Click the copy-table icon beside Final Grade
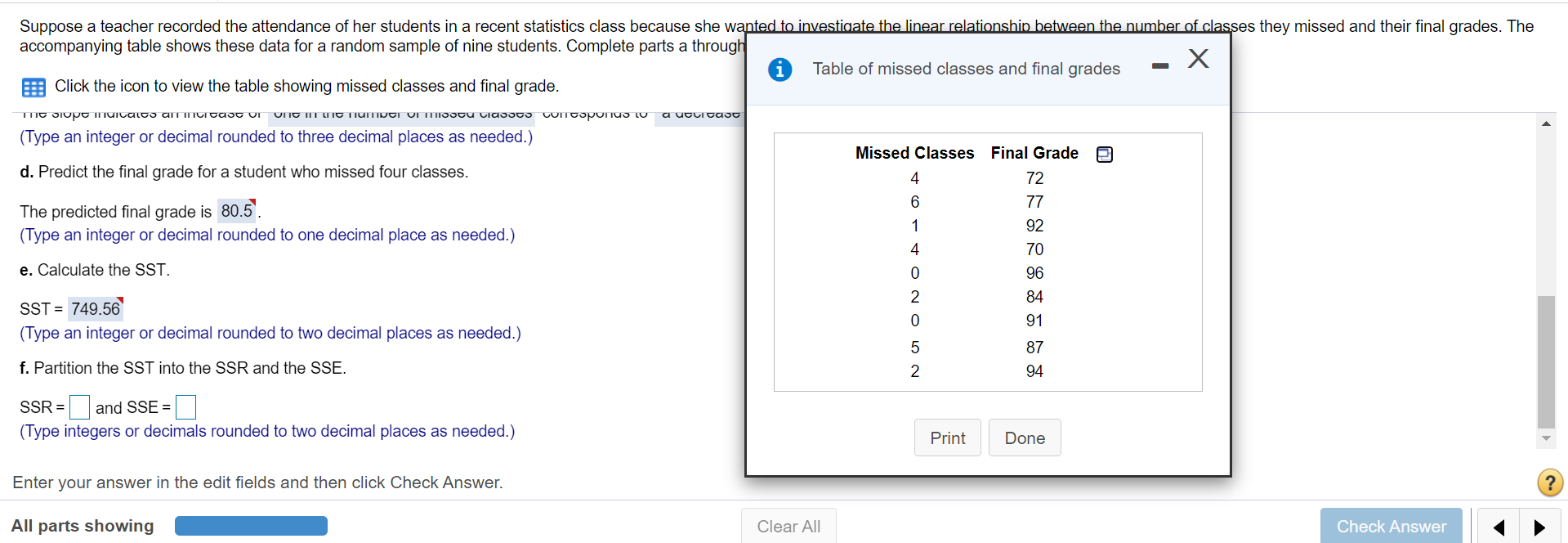1568x543 pixels. pyautogui.click(x=1104, y=154)
